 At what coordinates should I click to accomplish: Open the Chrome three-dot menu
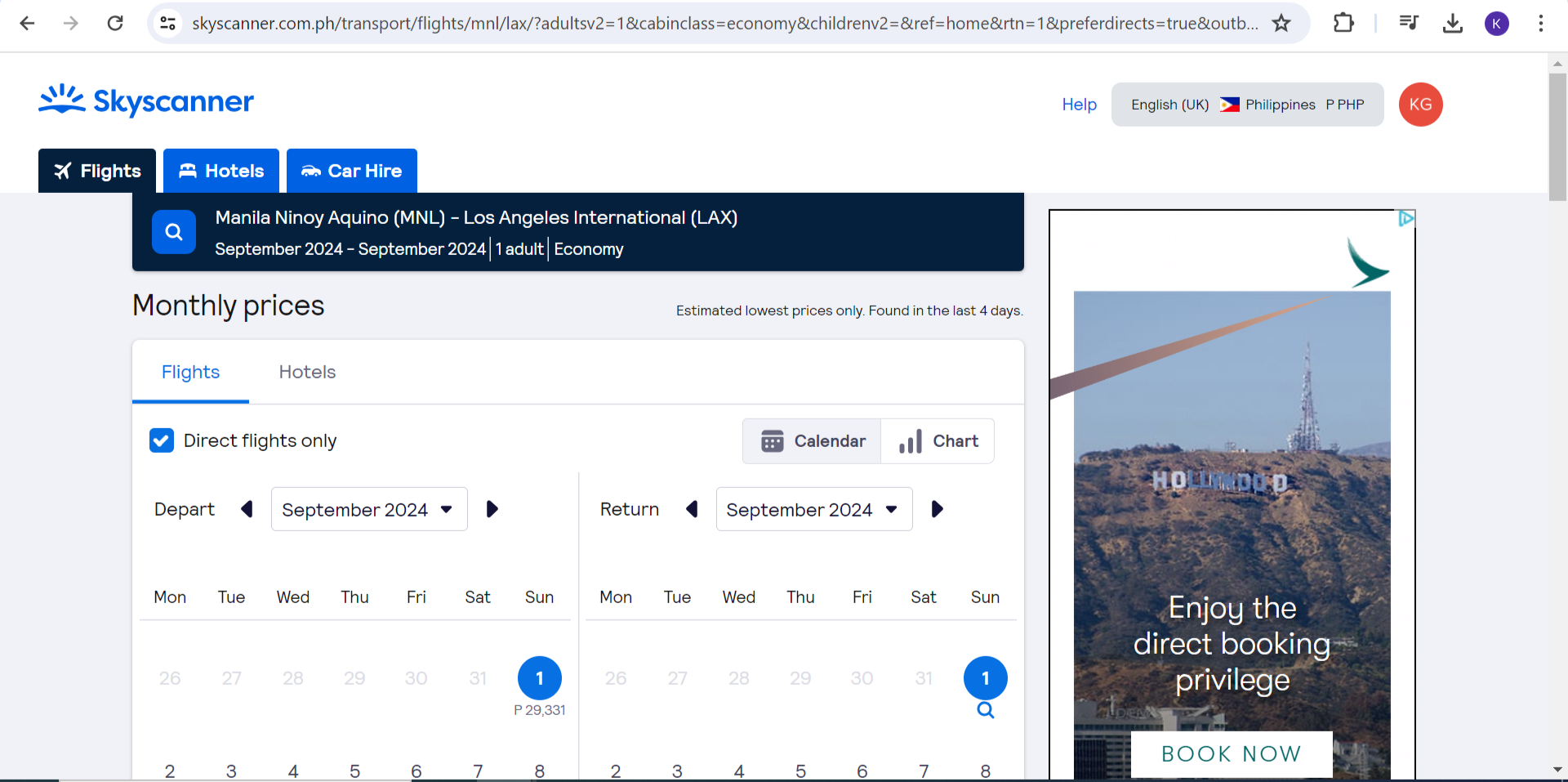1541,23
